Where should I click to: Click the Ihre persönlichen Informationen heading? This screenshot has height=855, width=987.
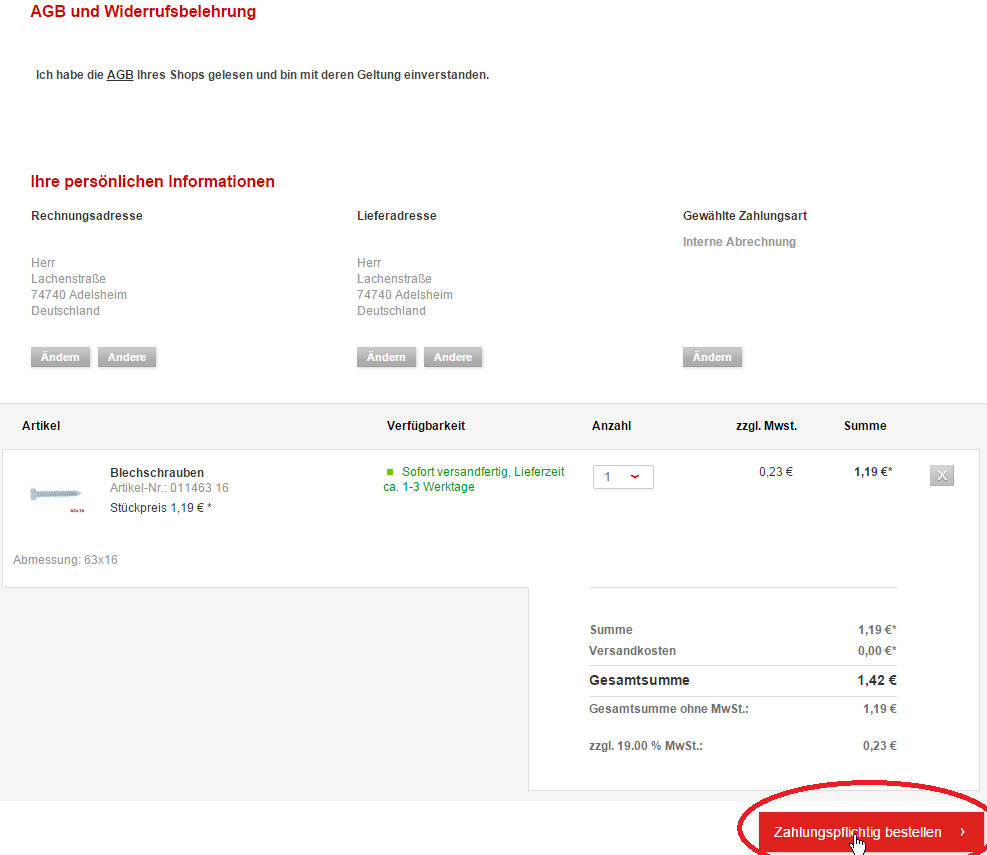(x=153, y=181)
